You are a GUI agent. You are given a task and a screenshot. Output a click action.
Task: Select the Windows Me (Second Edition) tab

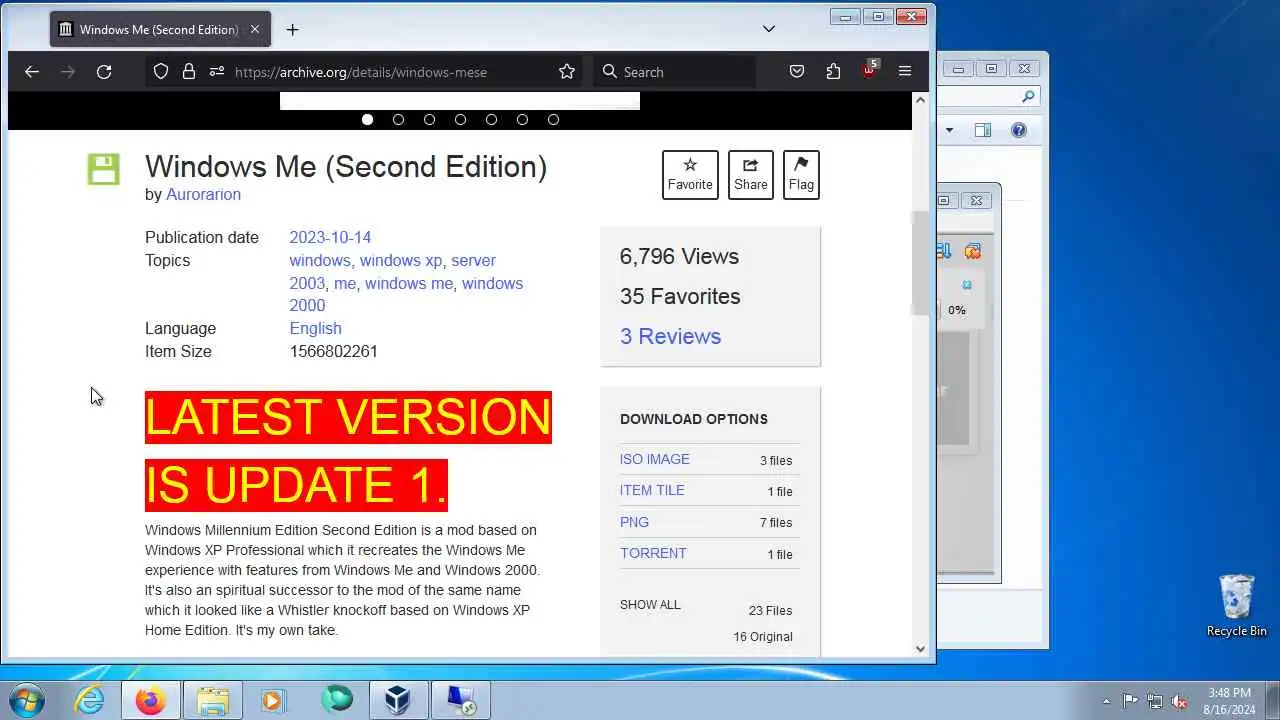tap(158, 29)
